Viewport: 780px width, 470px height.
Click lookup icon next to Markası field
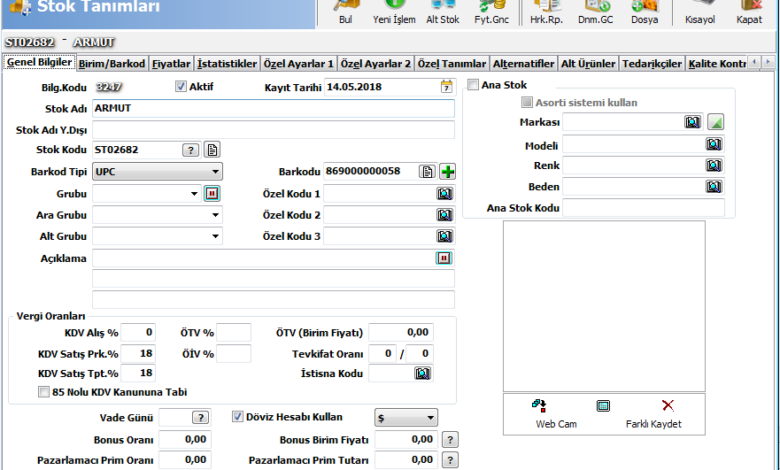(x=693, y=122)
